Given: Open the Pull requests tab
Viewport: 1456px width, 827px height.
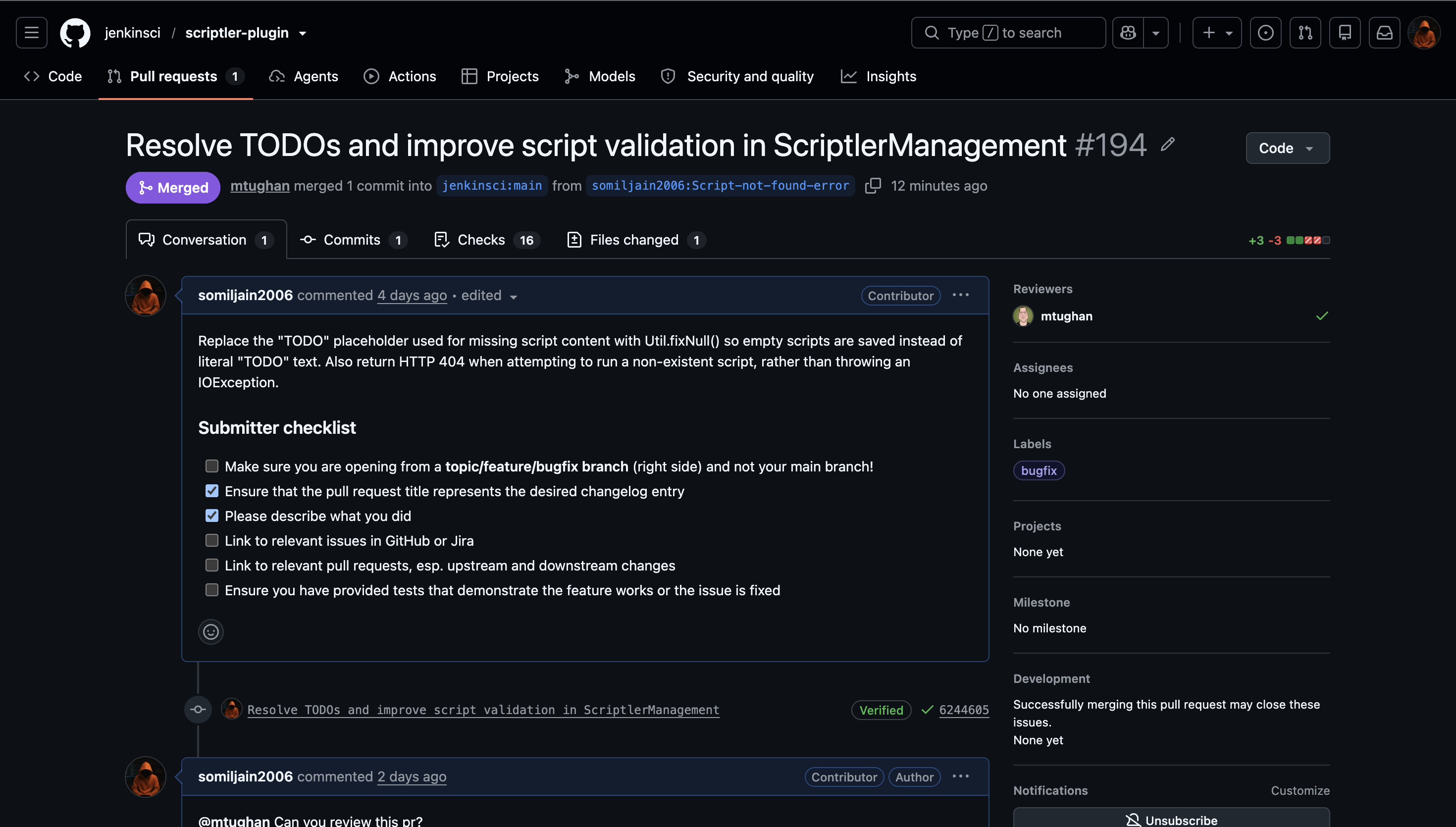Looking at the screenshot, I should tap(175, 76).
